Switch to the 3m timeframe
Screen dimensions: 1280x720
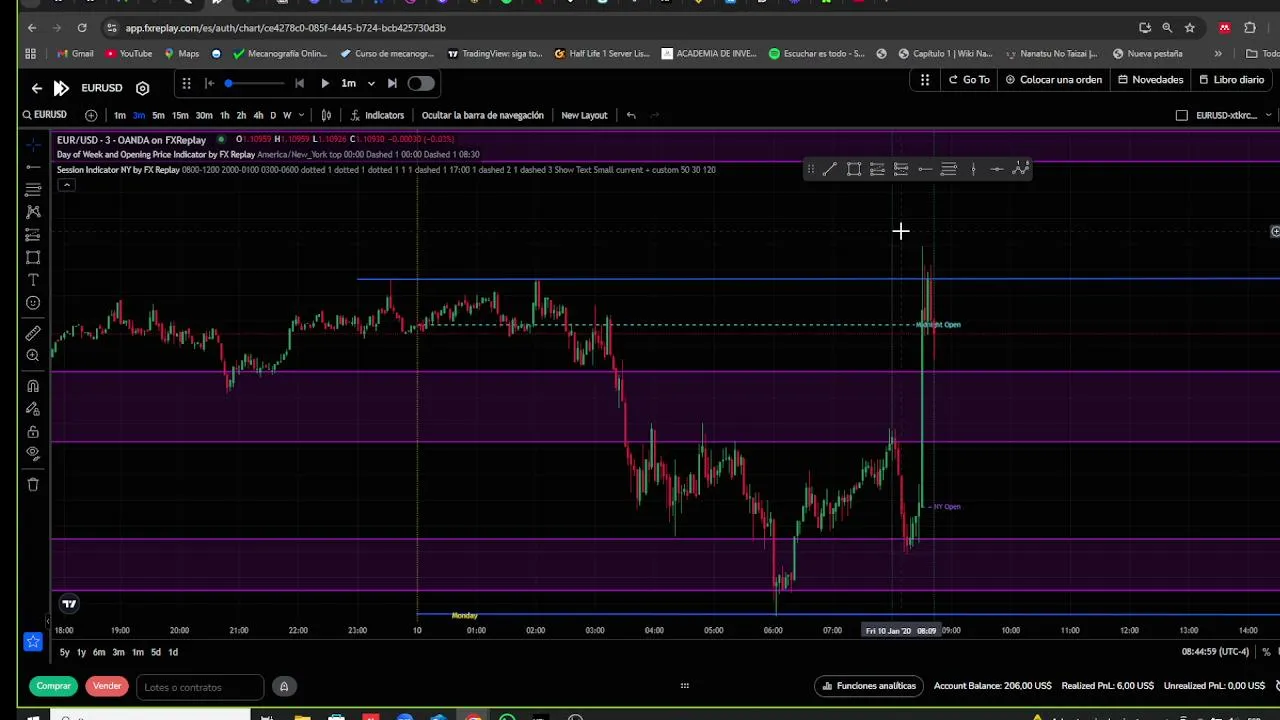click(x=139, y=115)
